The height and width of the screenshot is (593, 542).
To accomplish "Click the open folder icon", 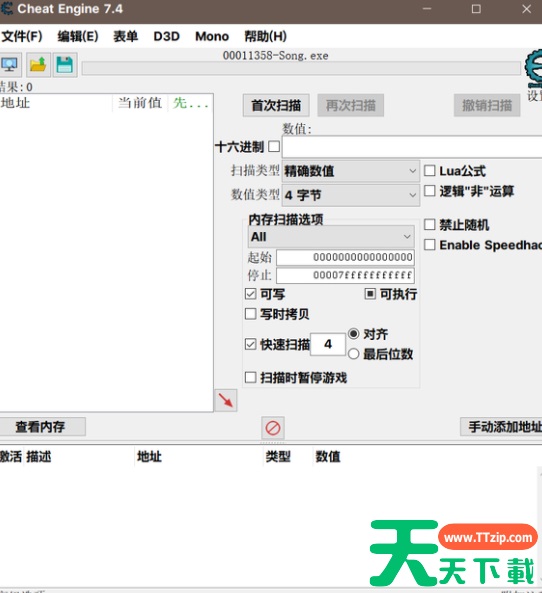I will point(38,65).
